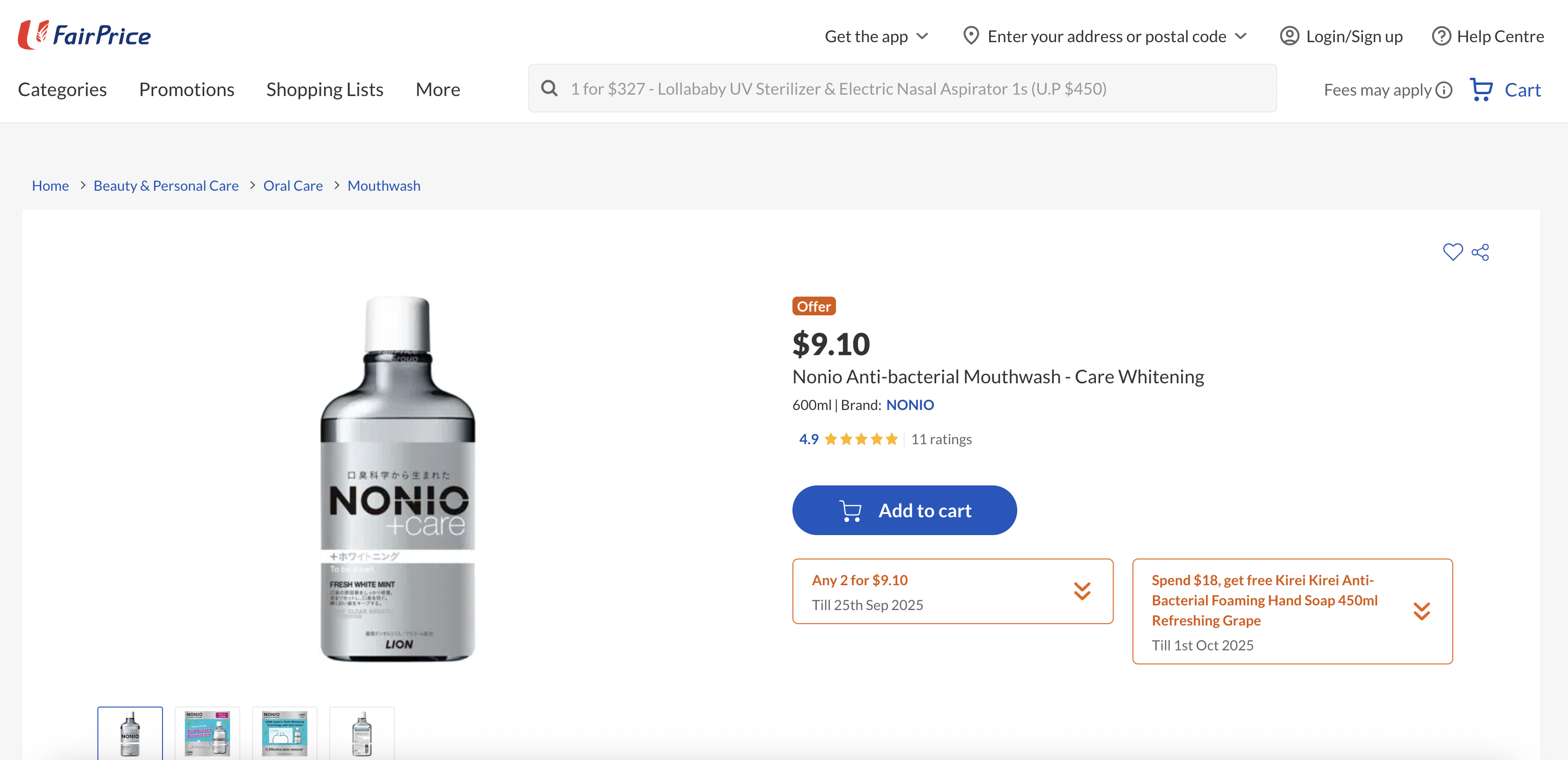This screenshot has width=1568, height=760.
Task: Click the Help Centre question icon
Action: pyautogui.click(x=1441, y=36)
